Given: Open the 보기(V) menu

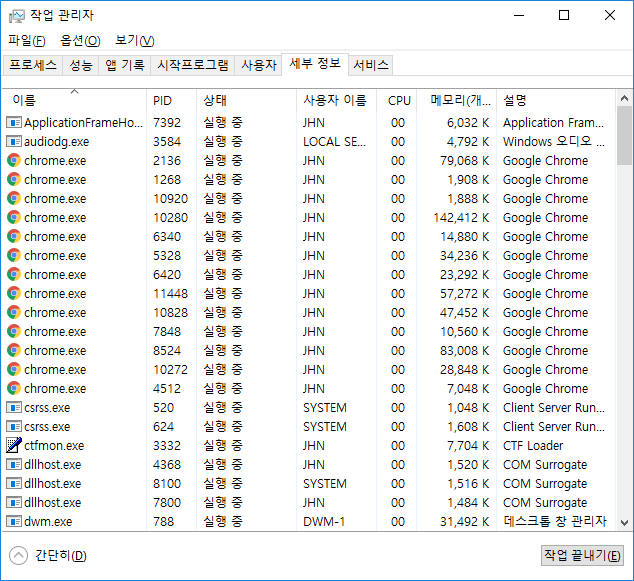Looking at the screenshot, I should point(135,40).
